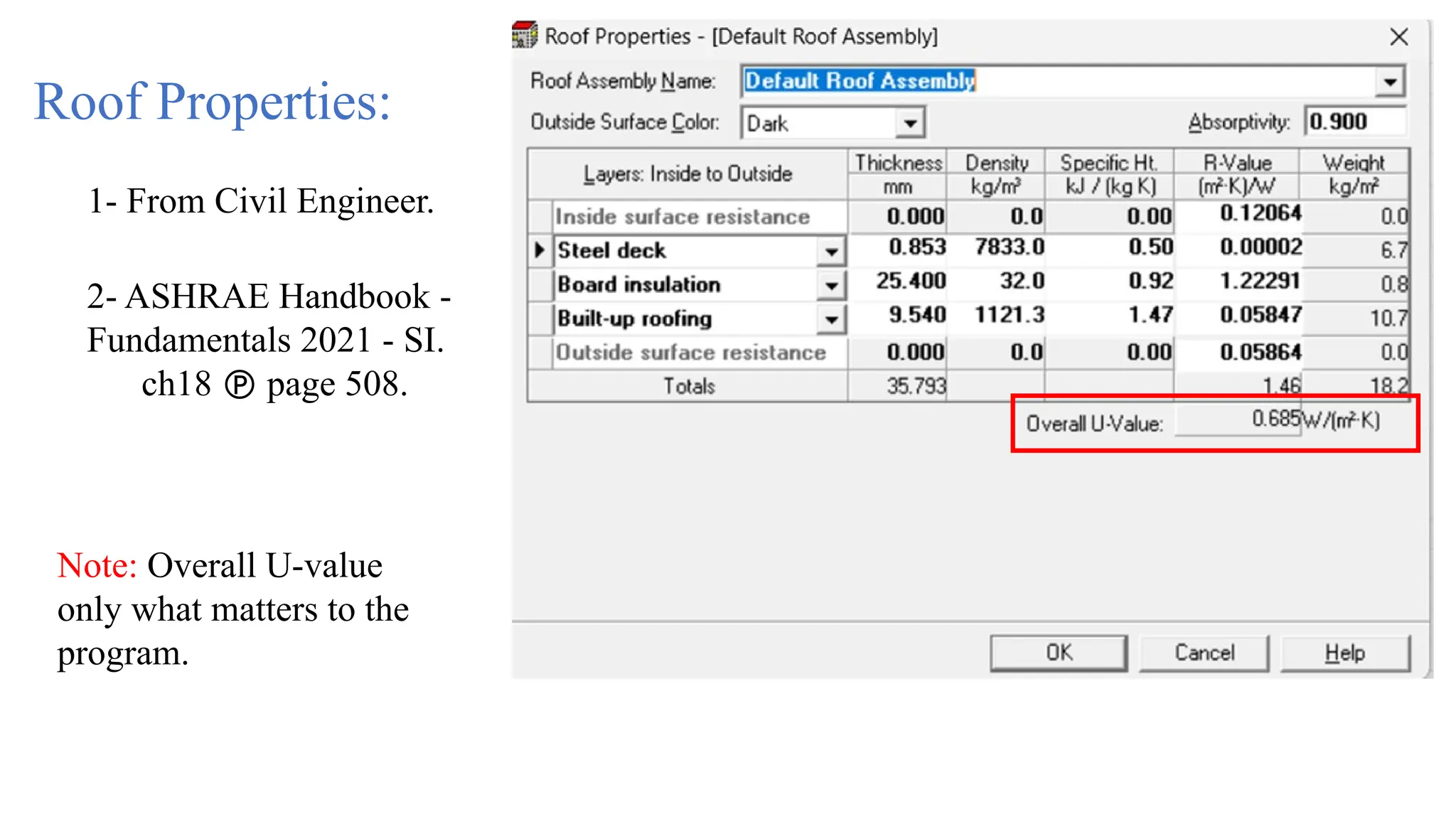Select the Built-up roofing row header
The image size is (1456, 819).
[x=540, y=318]
